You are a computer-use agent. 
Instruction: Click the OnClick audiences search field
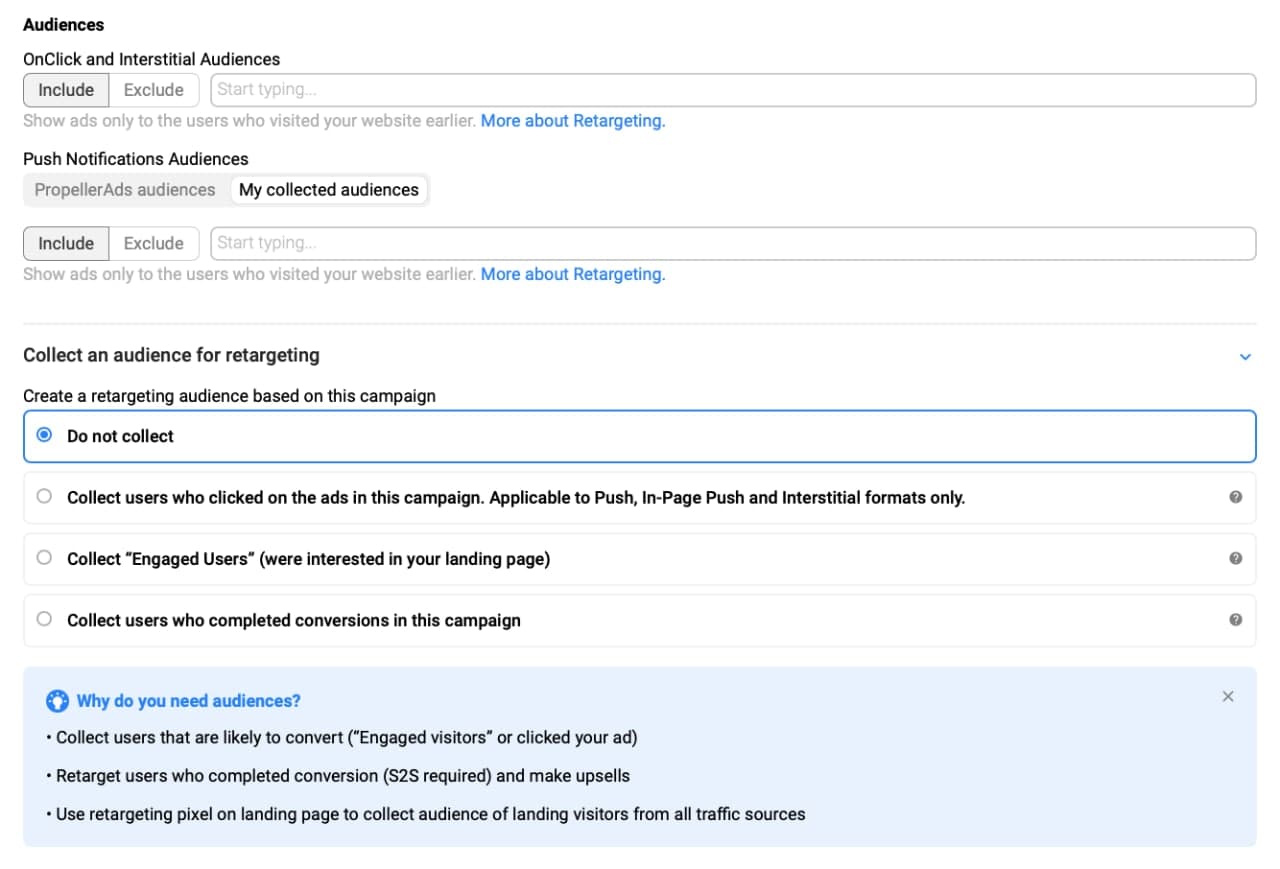pyautogui.click(x=732, y=90)
